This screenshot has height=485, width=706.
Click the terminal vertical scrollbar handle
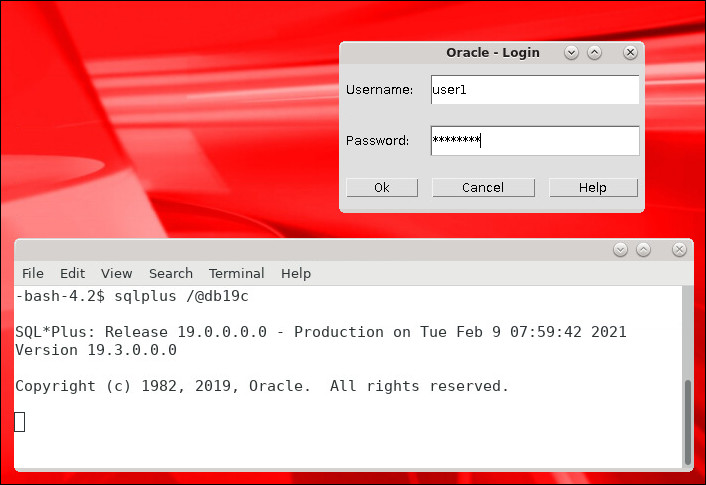coord(688,422)
